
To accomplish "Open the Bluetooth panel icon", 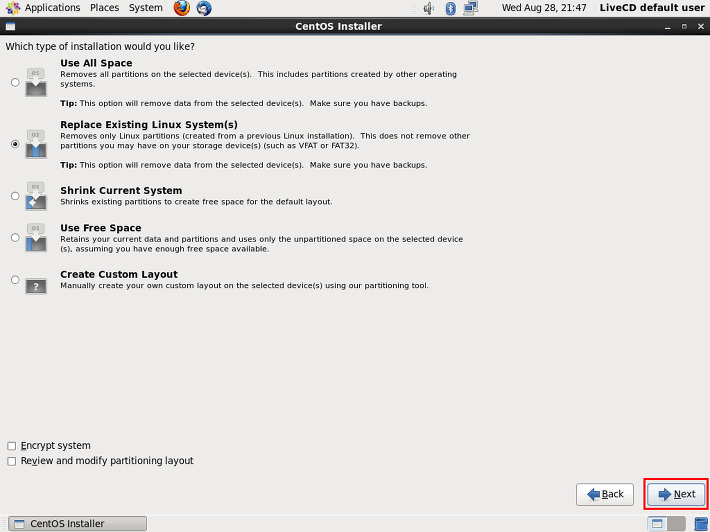I will (x=451, y=8).
